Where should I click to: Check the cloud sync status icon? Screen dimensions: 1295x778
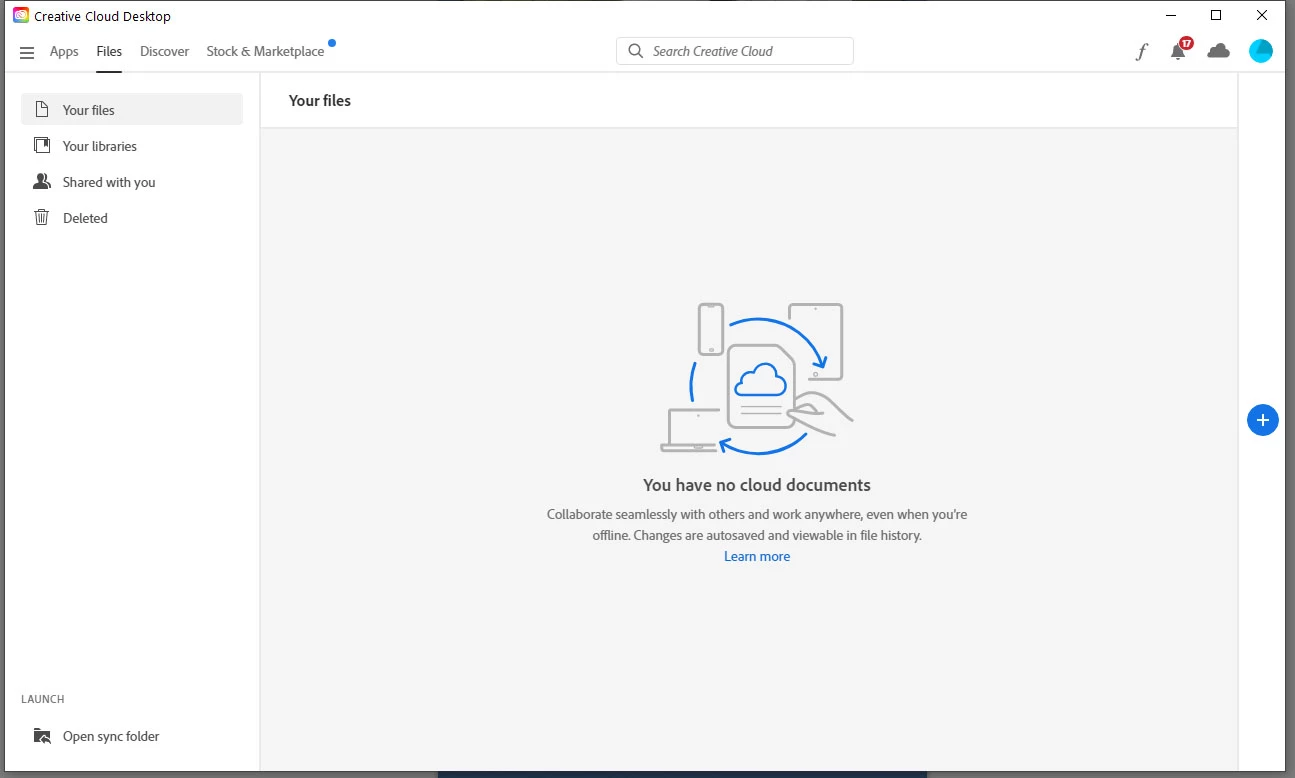(x=1218, y=51)
